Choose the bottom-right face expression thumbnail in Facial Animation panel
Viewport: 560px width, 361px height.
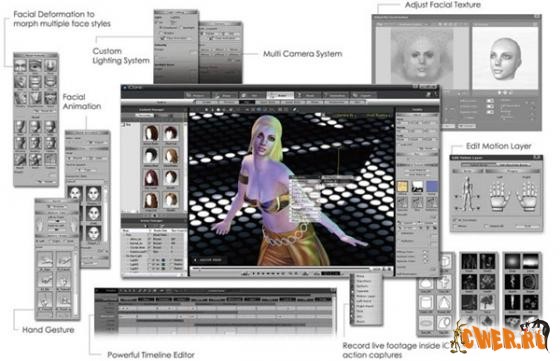click(93, 233)
